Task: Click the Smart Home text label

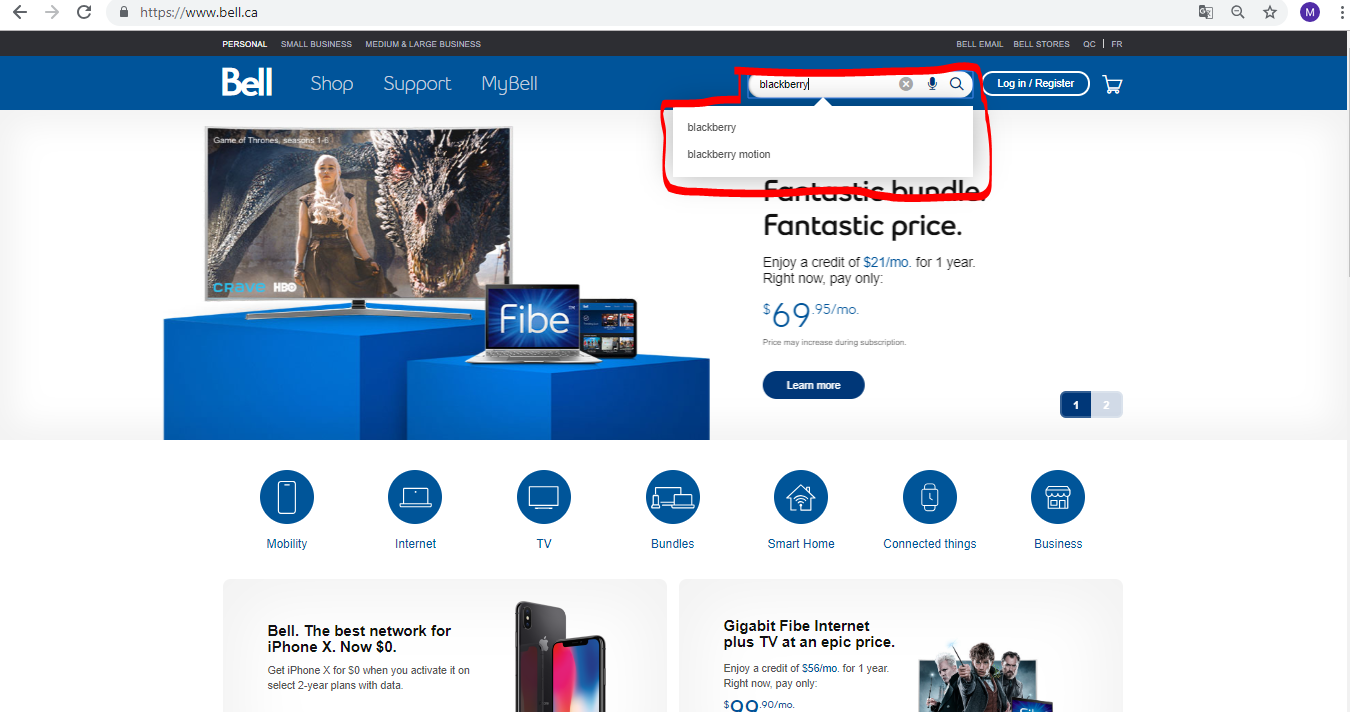Action: pyautogui.click(x=801, y=544)
